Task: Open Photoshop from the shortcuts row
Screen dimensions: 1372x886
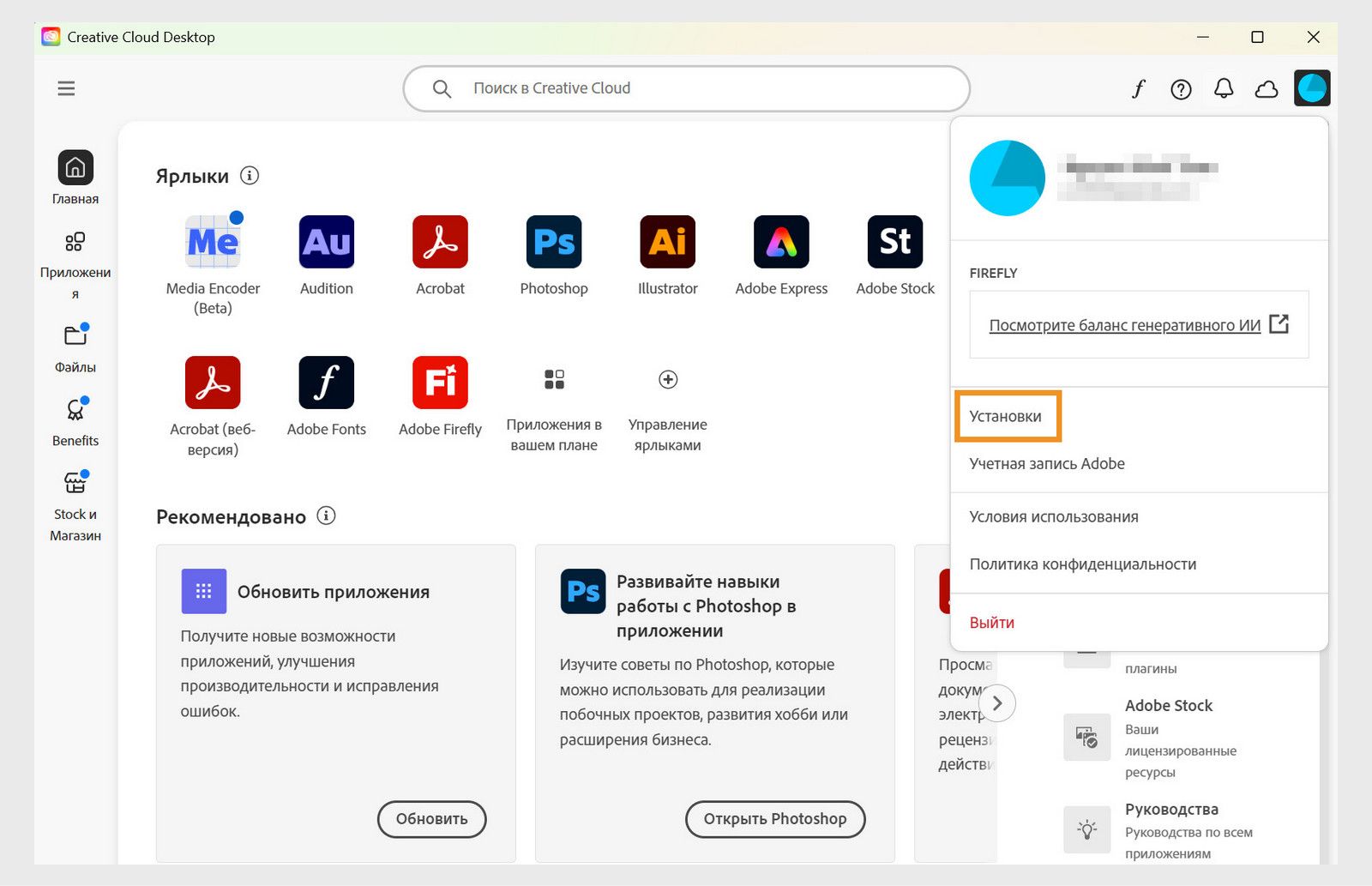Action: 553,243
